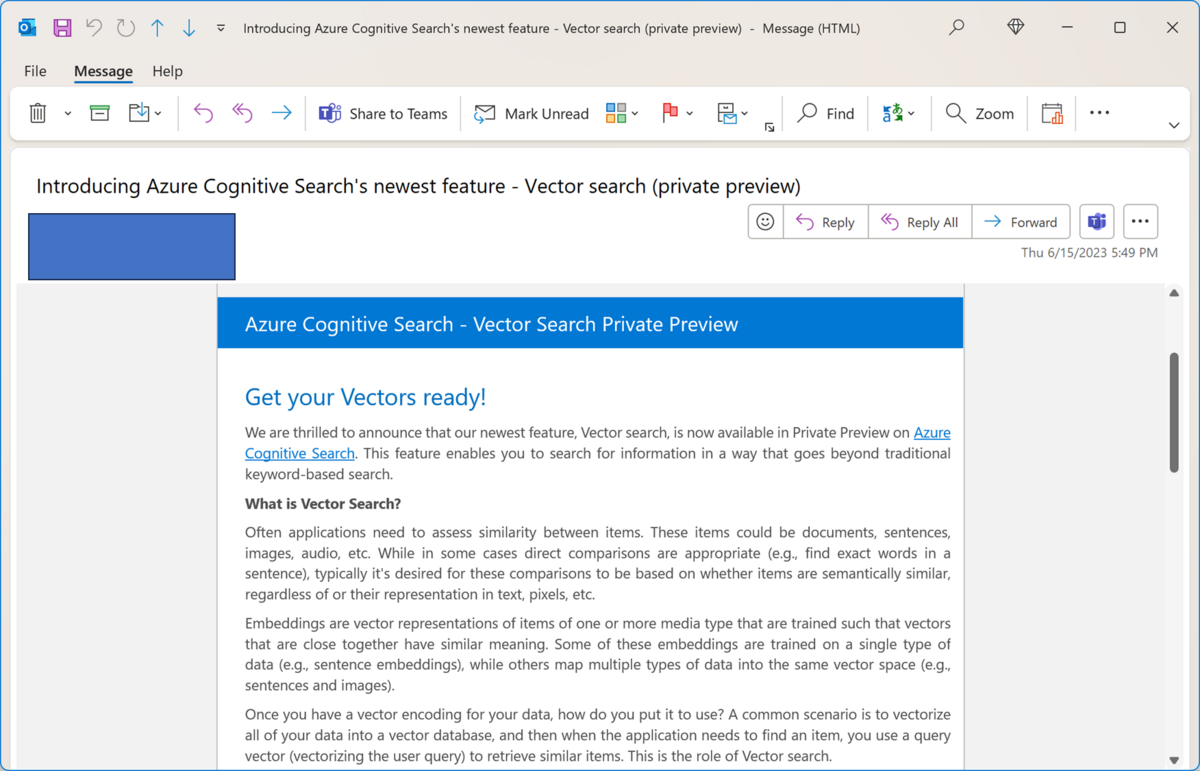
Task: Select the Message tab
Action: (x=103, y=71)
